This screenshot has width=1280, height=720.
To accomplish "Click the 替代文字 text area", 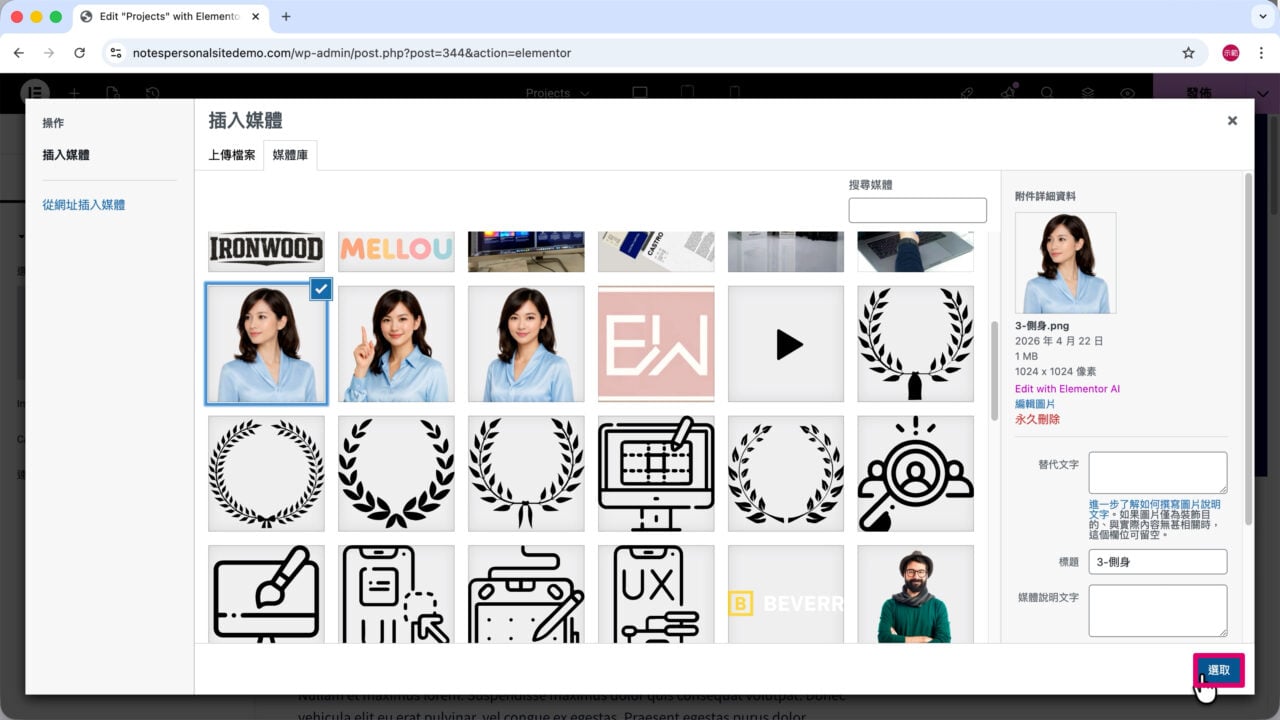I will click(1157, 472).
